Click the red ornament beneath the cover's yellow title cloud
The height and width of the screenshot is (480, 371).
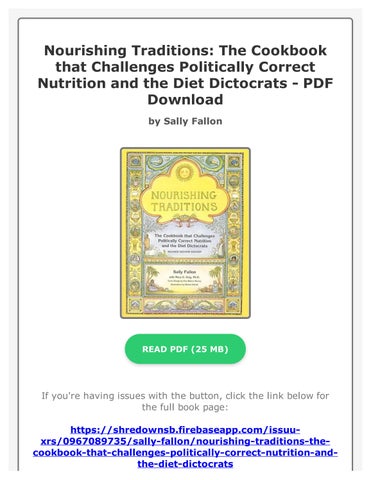click(184, 219)
